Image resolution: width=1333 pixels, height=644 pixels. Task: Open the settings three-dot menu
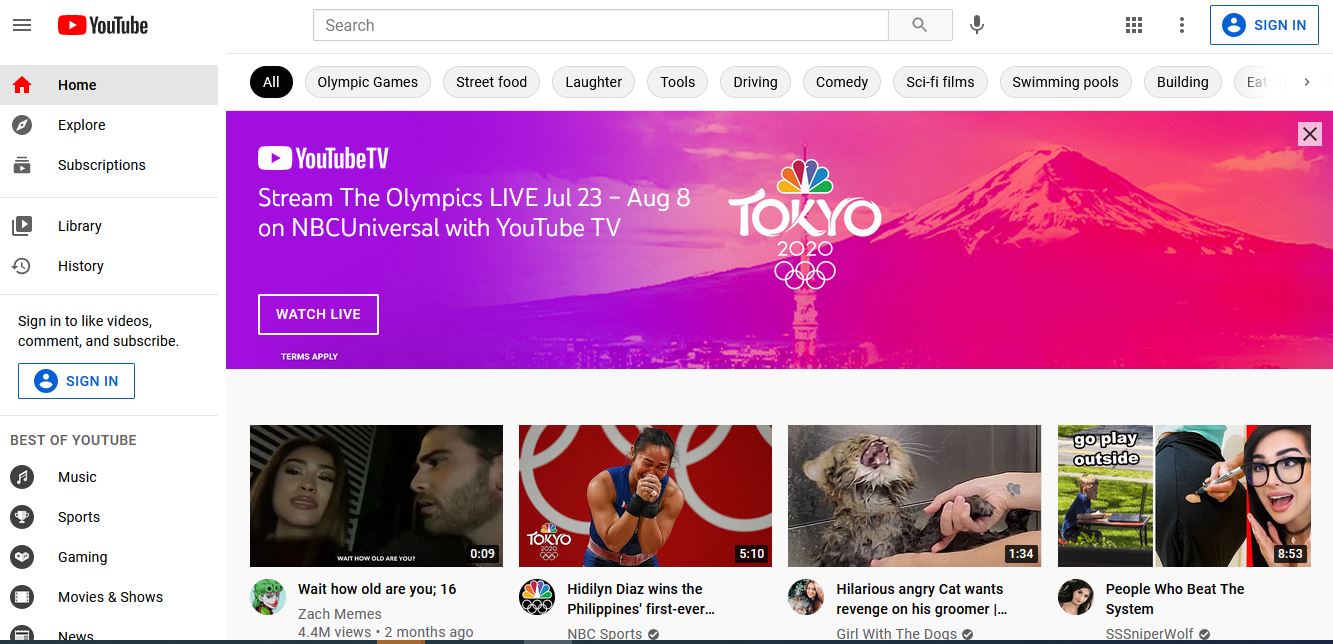coord(1182,25)
